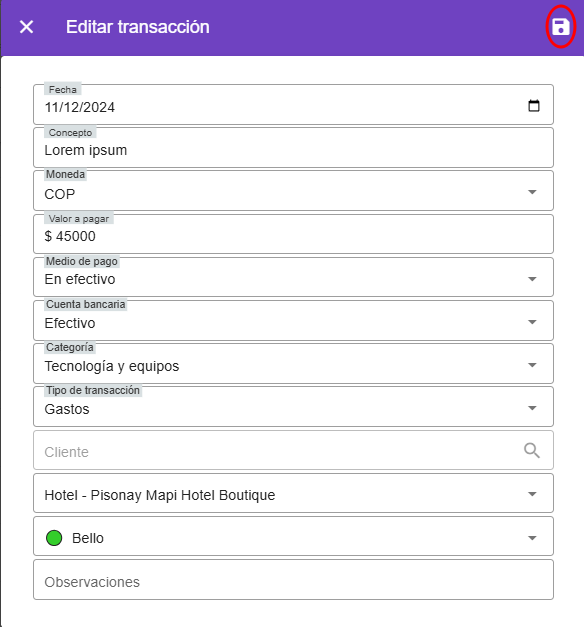
Task: Click the Tecnología y equipos category value
Action: (112, 366)
